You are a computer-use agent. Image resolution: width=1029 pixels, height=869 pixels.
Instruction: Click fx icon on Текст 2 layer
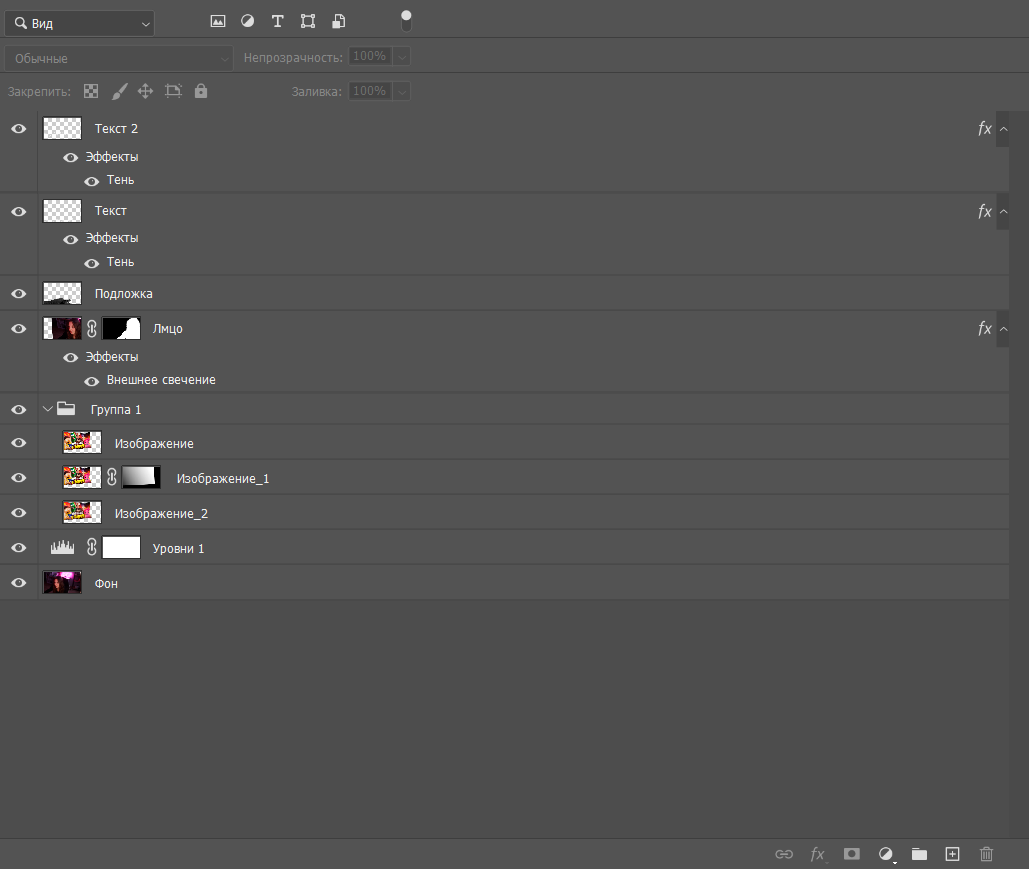click(984, 129)
